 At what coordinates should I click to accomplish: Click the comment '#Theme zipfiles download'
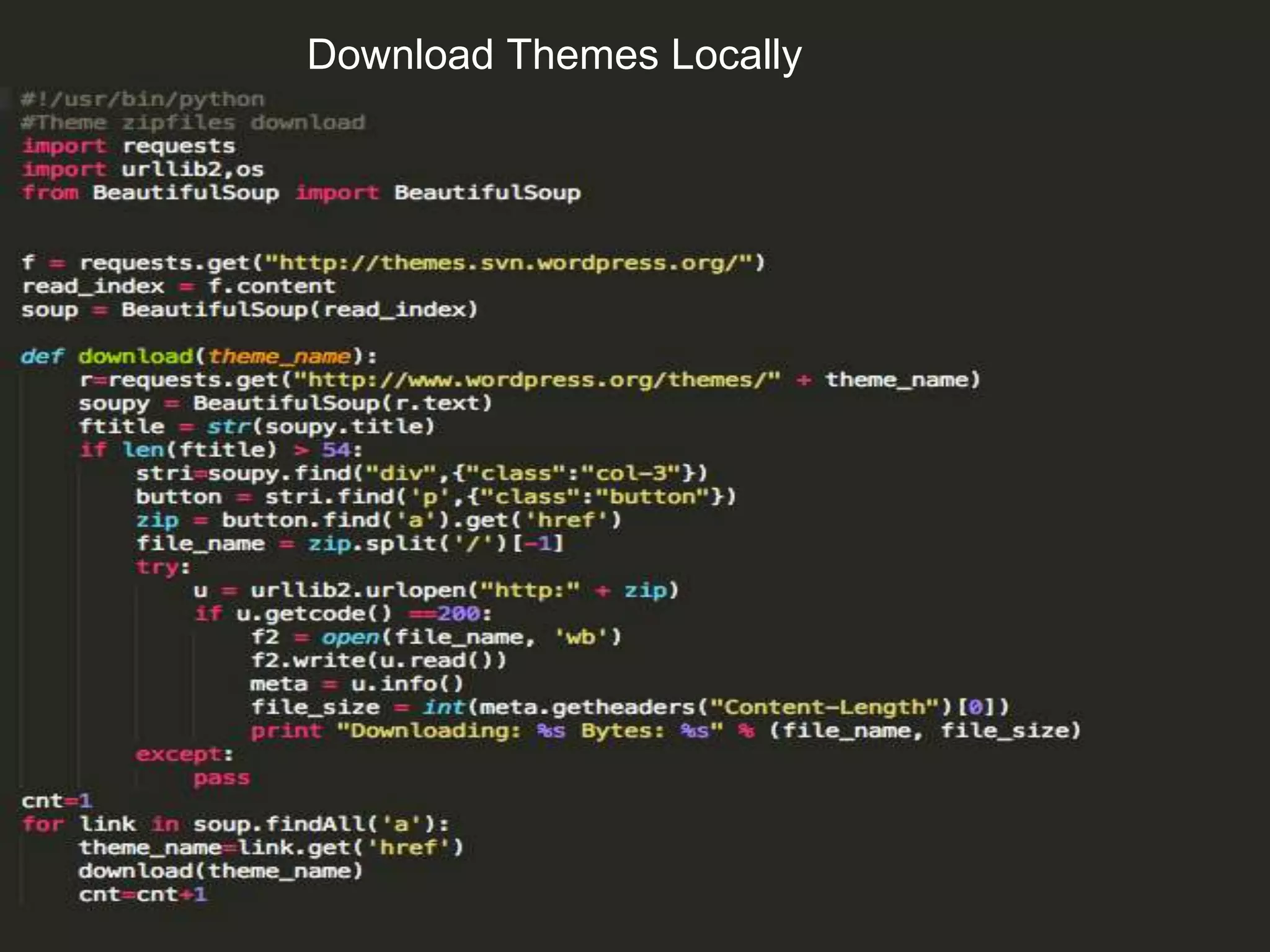coord(193,123)
